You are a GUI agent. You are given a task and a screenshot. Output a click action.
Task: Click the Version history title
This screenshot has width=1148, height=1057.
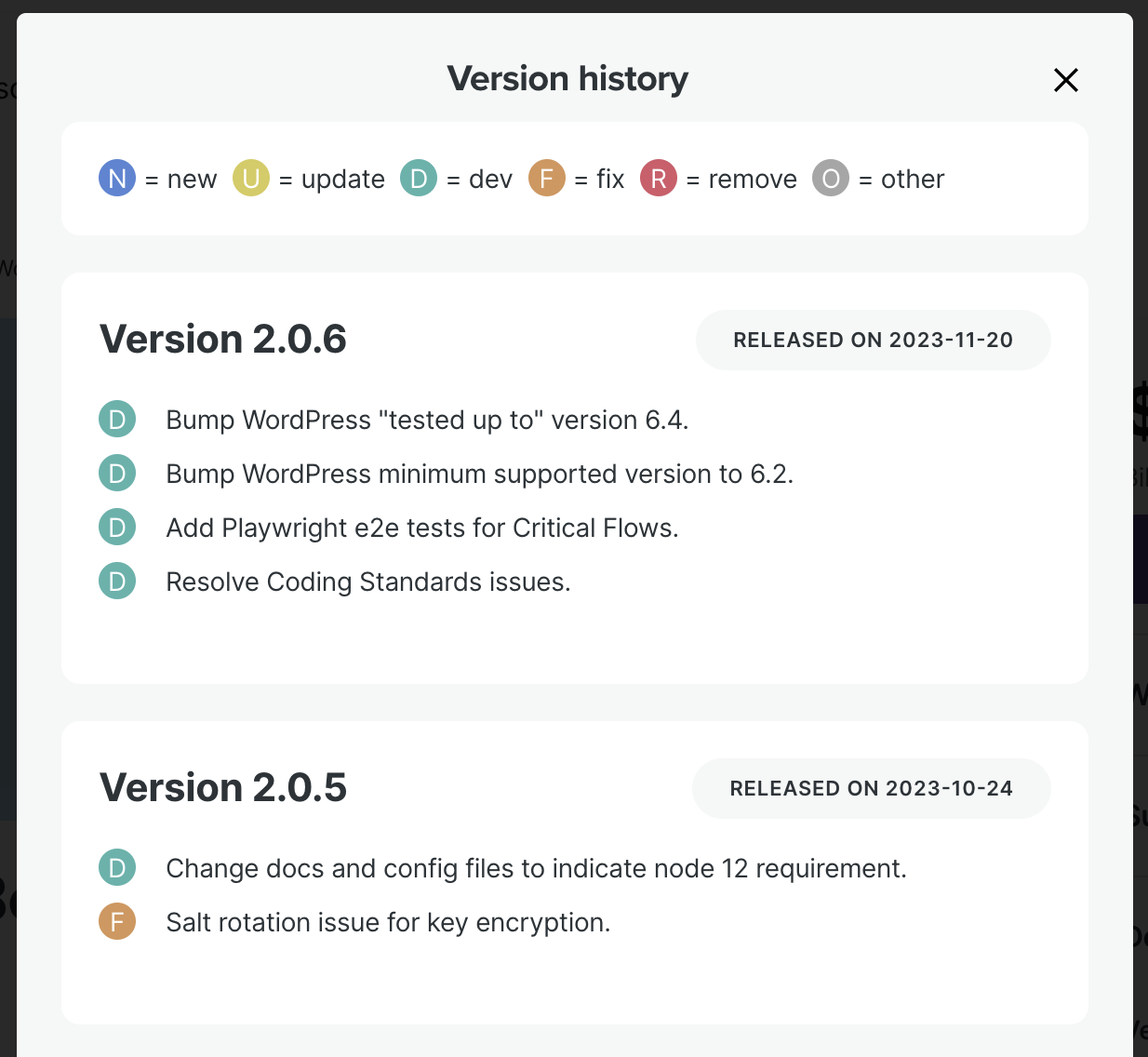(567, 79)
